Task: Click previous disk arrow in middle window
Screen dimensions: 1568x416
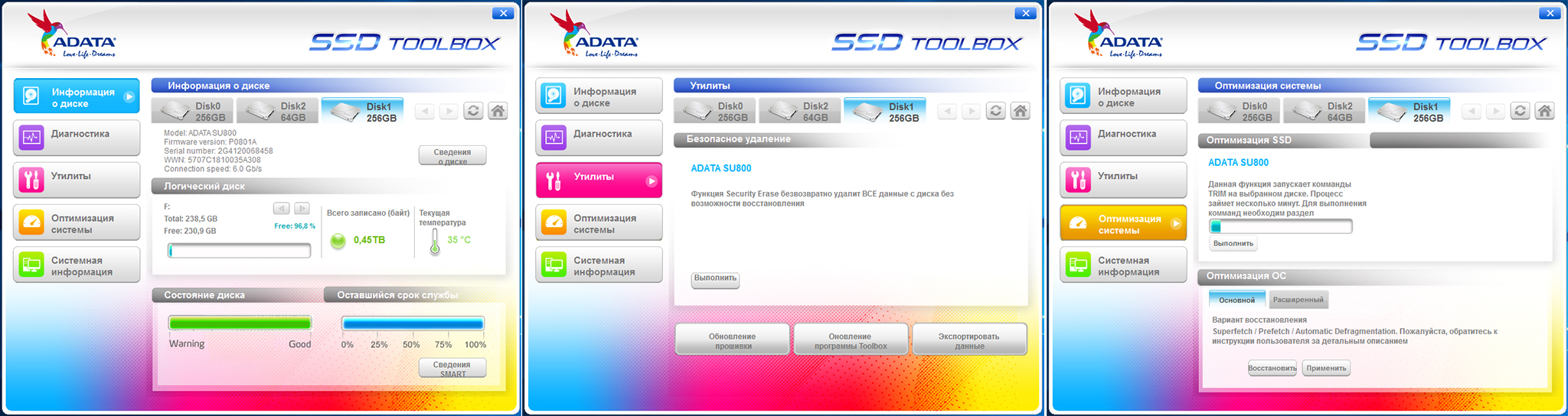Action: [x=947, y=112]
